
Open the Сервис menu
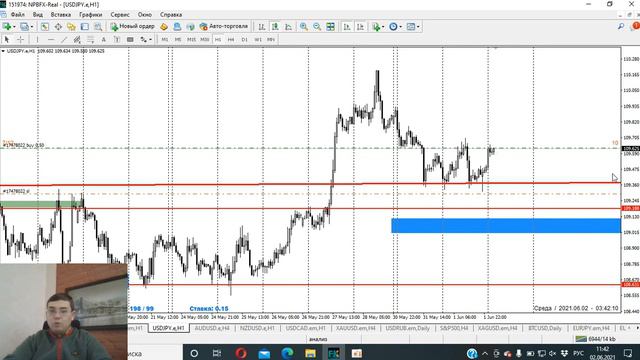(x=120, y=15)
